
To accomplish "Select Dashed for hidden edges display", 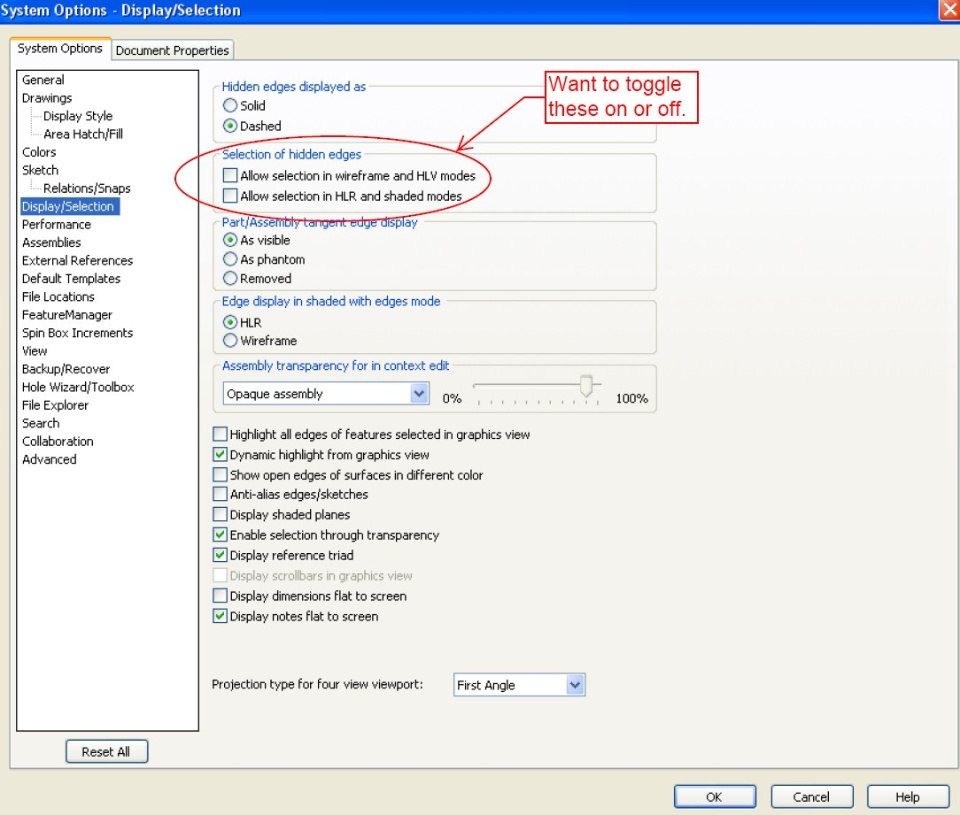I will (x=230, y=126).
